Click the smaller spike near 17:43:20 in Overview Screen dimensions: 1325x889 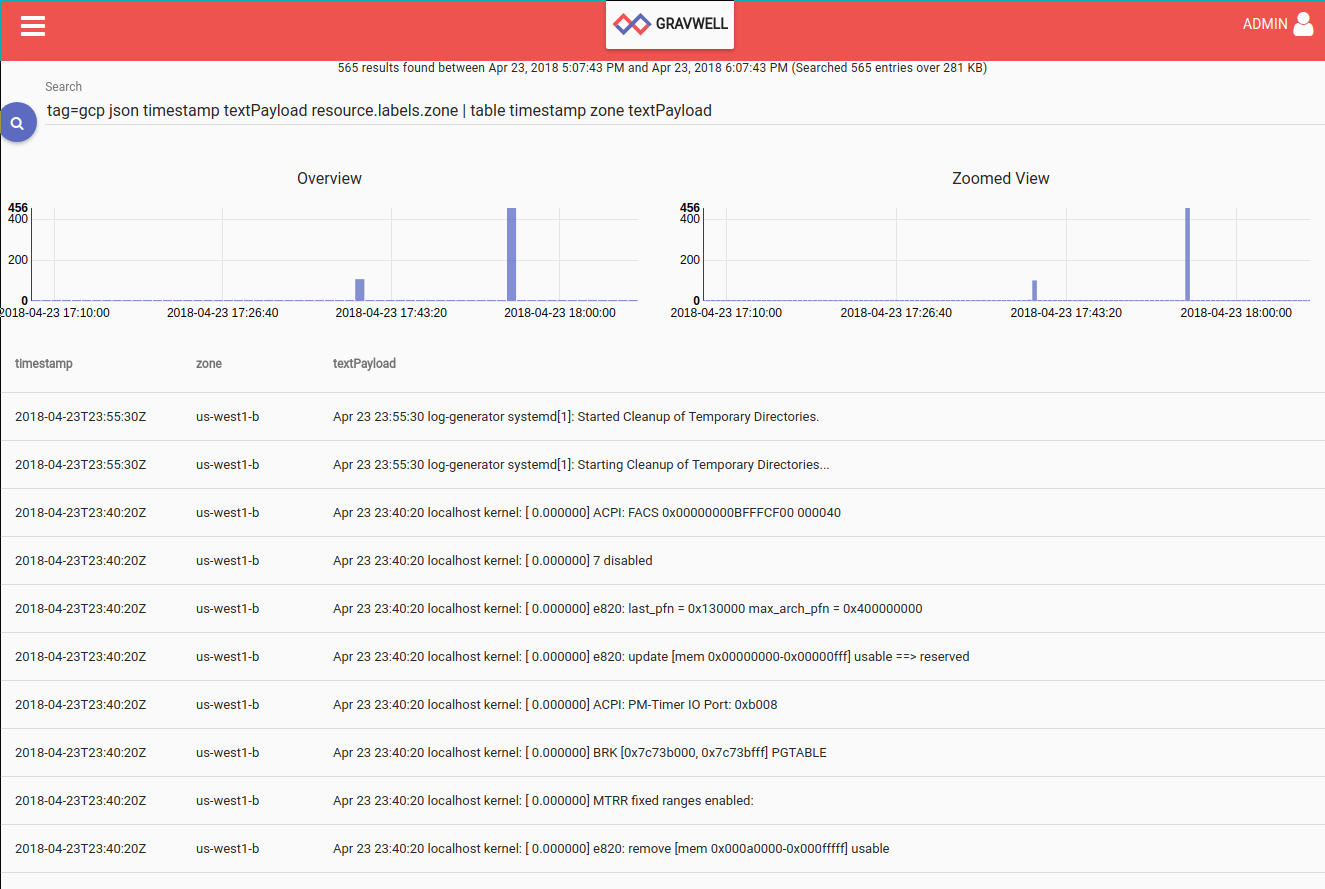coord(359,290)
